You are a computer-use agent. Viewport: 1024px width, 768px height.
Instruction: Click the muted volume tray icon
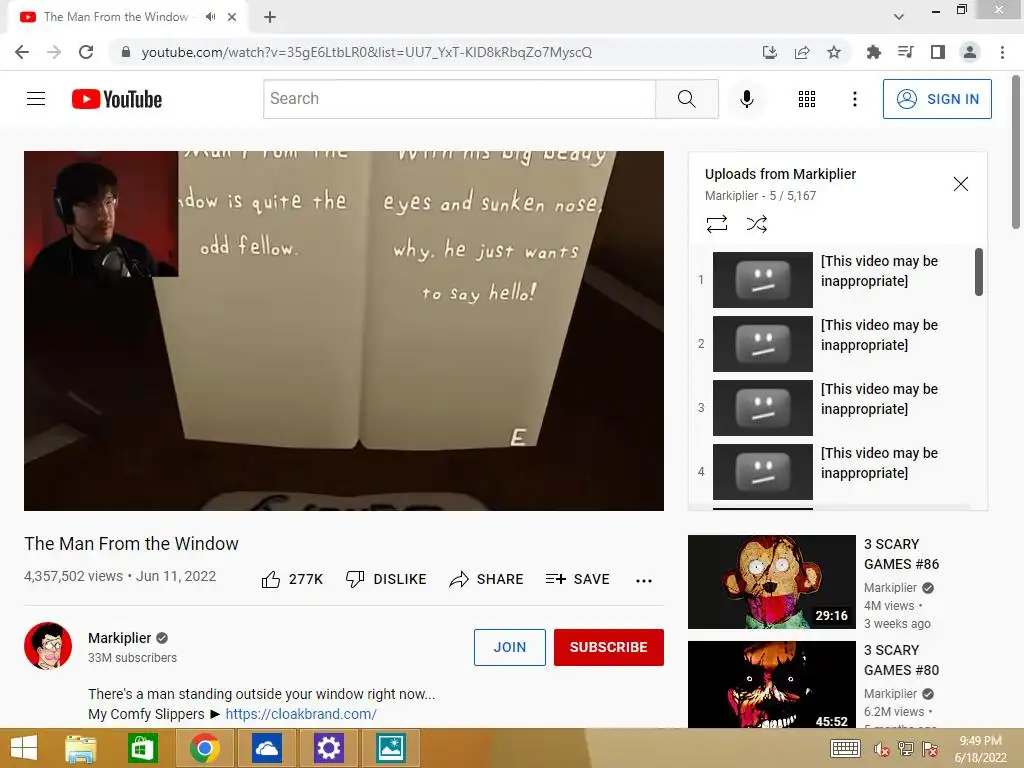click(882, 749)
